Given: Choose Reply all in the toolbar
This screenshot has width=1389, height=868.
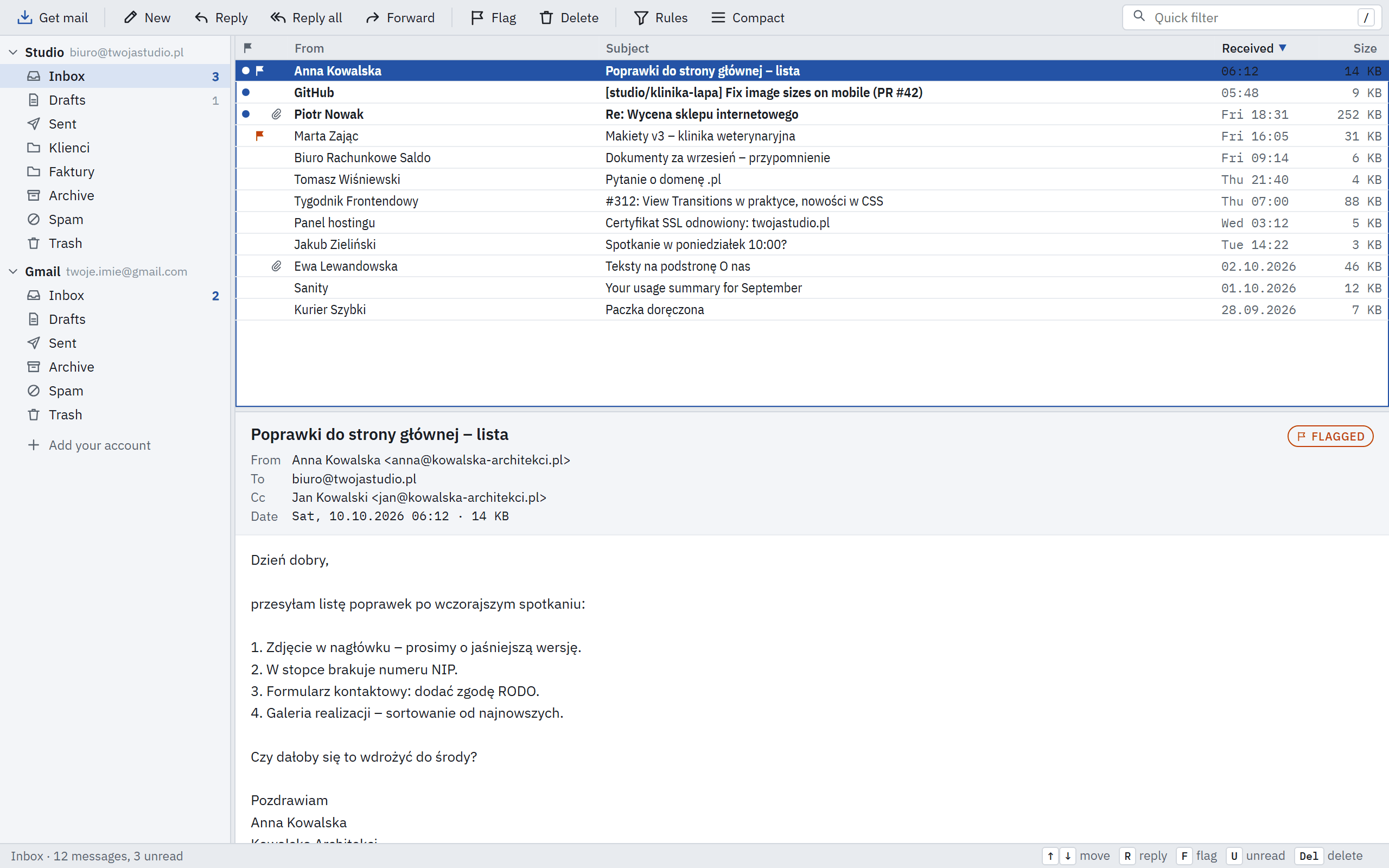Looking at the screenshot, I should click(x=307, y=18).
